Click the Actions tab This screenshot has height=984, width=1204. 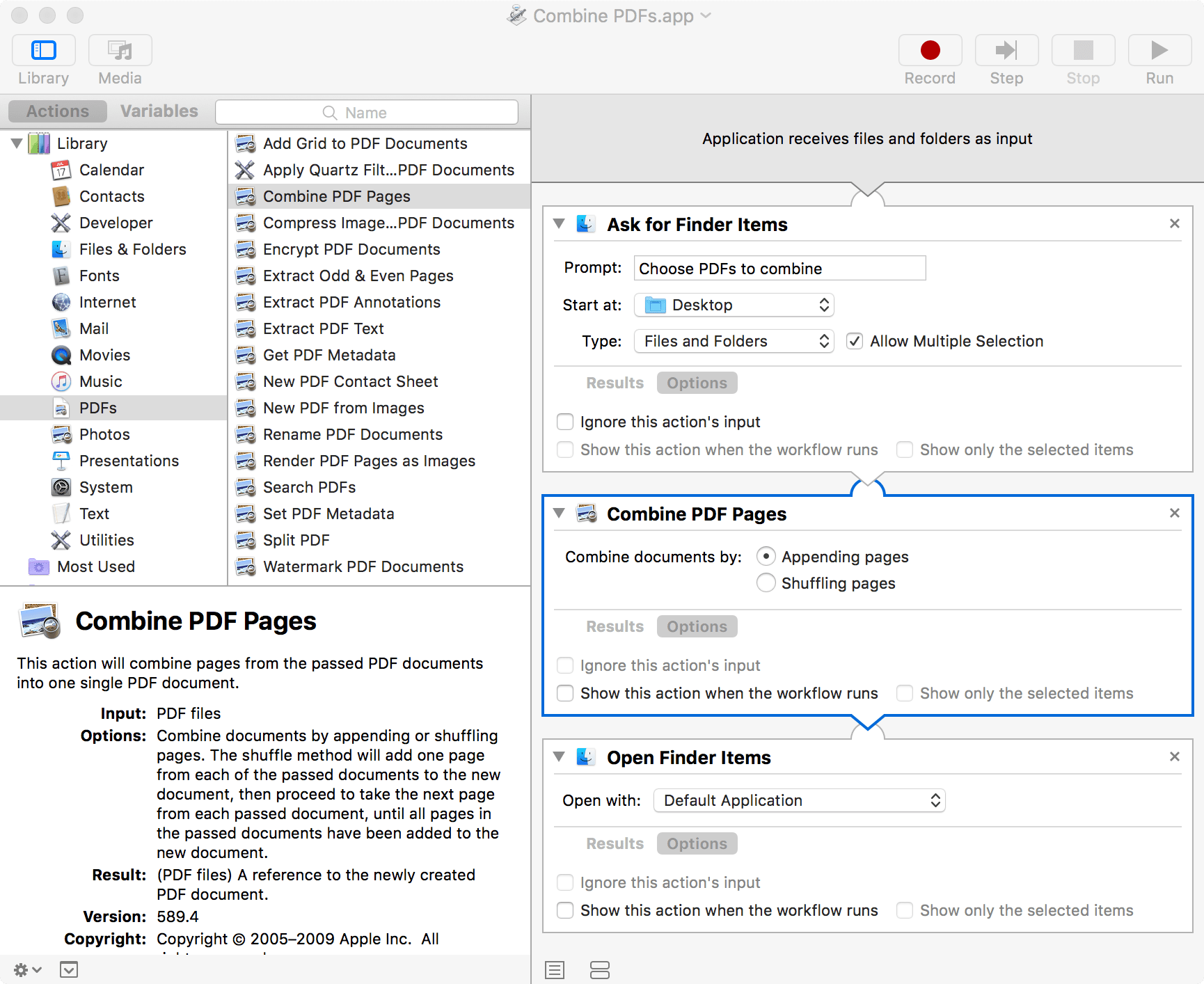(57, 111)
